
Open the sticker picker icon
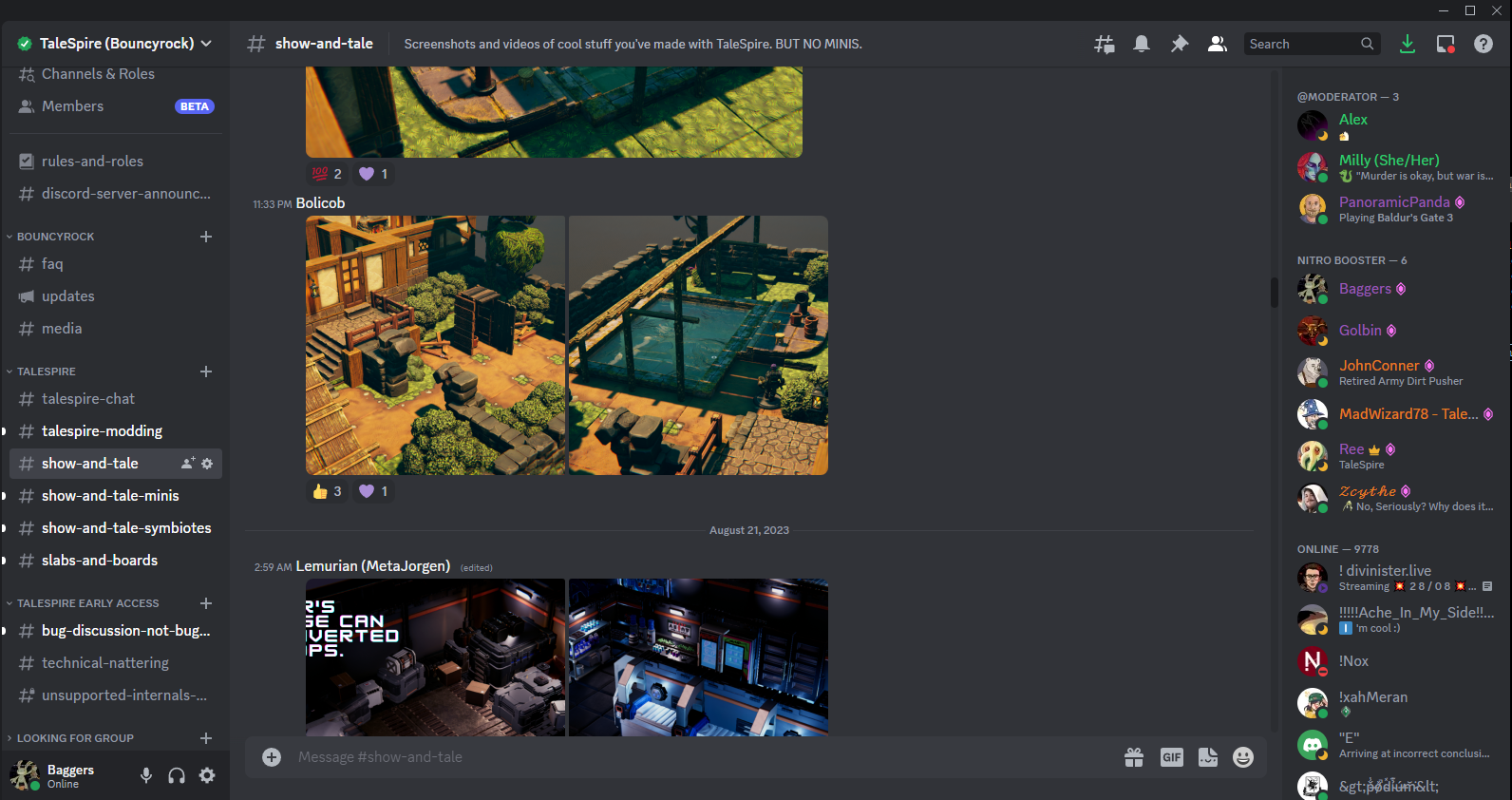1207,757
